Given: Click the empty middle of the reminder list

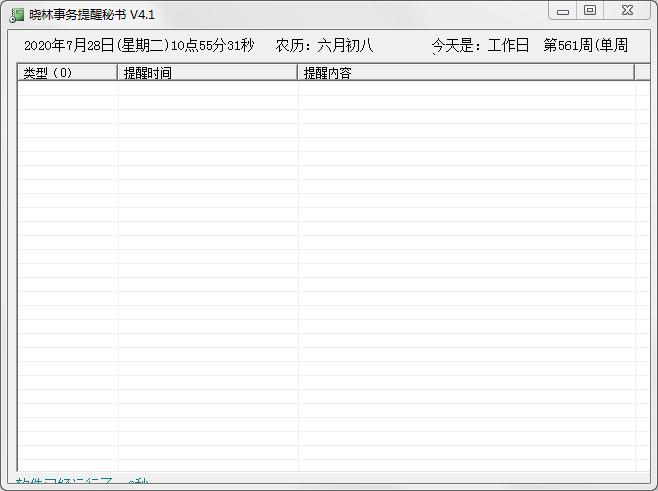Looking at the screenshot, I should tap(334, 276).
